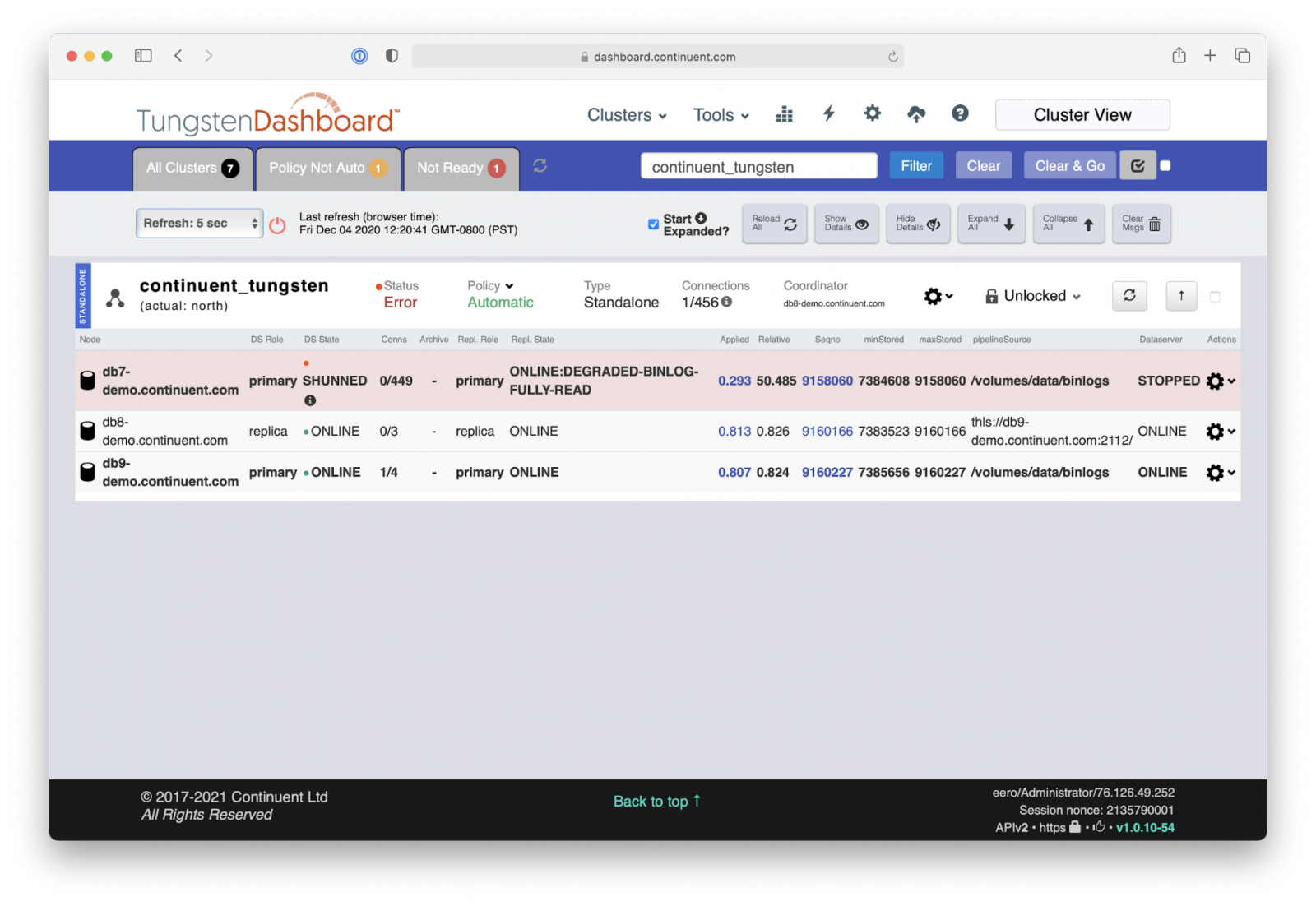The height and width of the screenshot is (906, 1316).
Task: Click the info icon below SHUNNED on the db7 row
Action: pyautogui.click(x=310, y=400)
